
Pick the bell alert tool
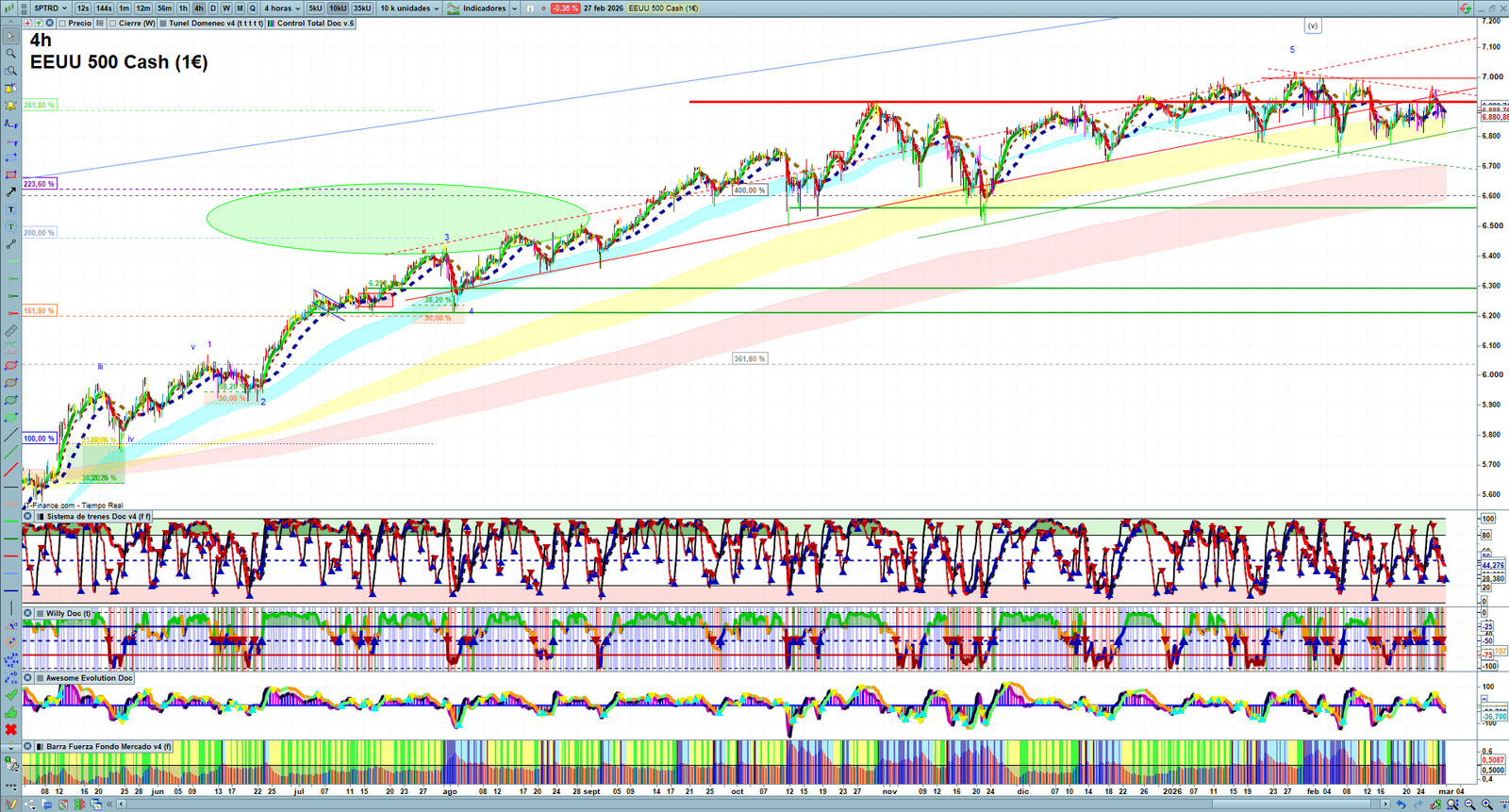[x=10, y=106]
